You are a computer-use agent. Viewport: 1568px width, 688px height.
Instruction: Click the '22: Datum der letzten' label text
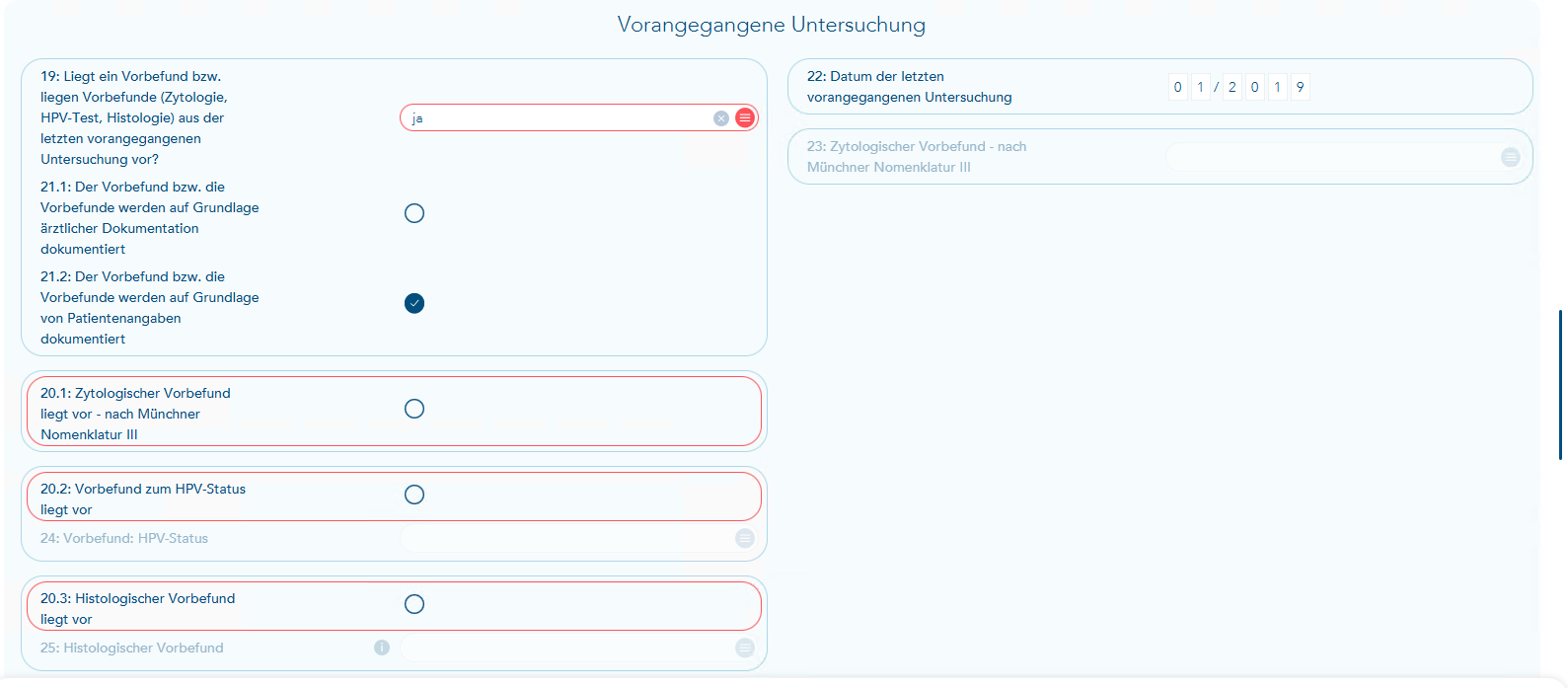874,77
